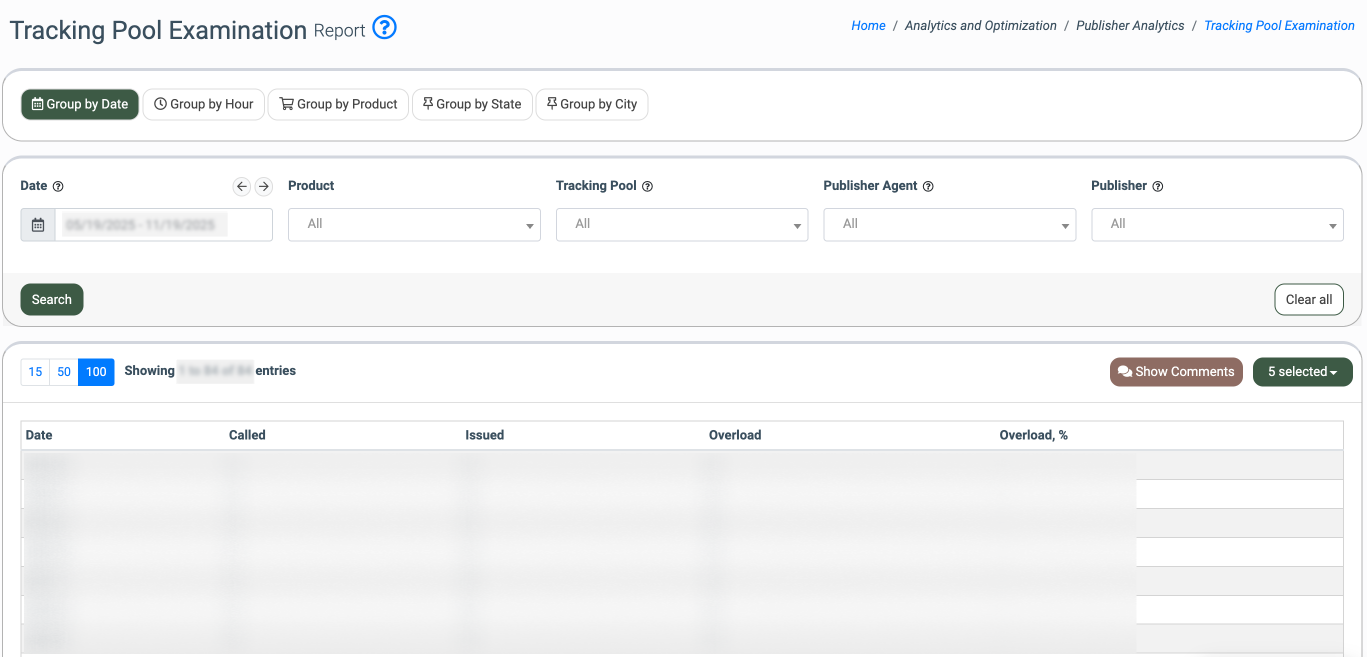Click the calendar icon beside date field
The height and width of the screenshot is (657, 1367).
pos(38,225)
